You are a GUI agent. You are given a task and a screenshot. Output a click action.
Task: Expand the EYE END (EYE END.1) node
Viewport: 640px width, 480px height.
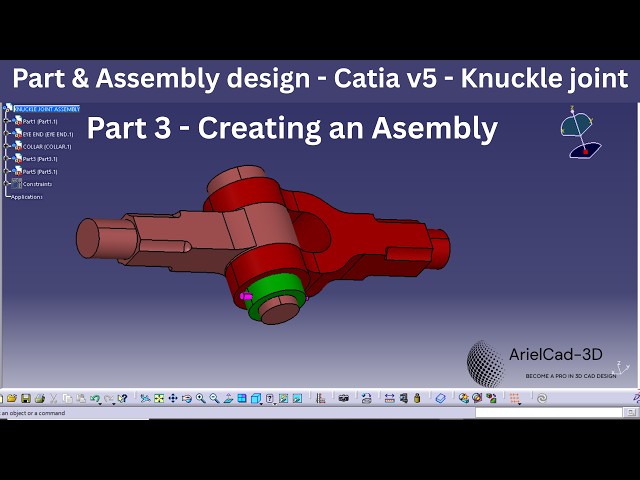coord(6,134)
